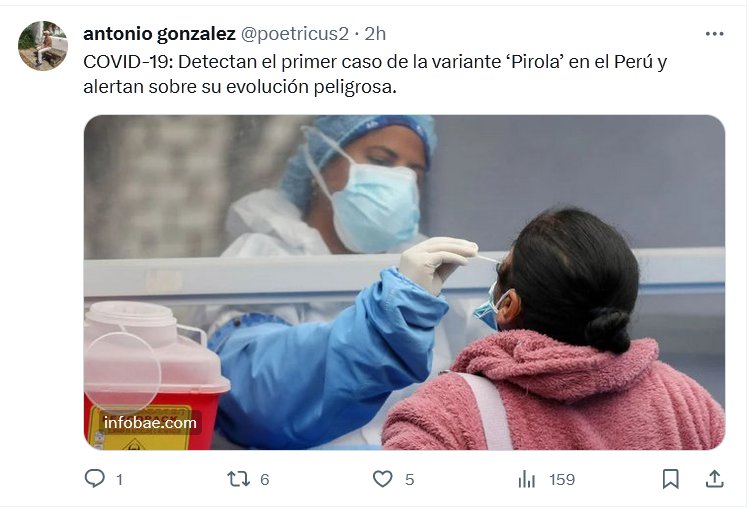Open the infobae.com source label

tap(150, 423)
